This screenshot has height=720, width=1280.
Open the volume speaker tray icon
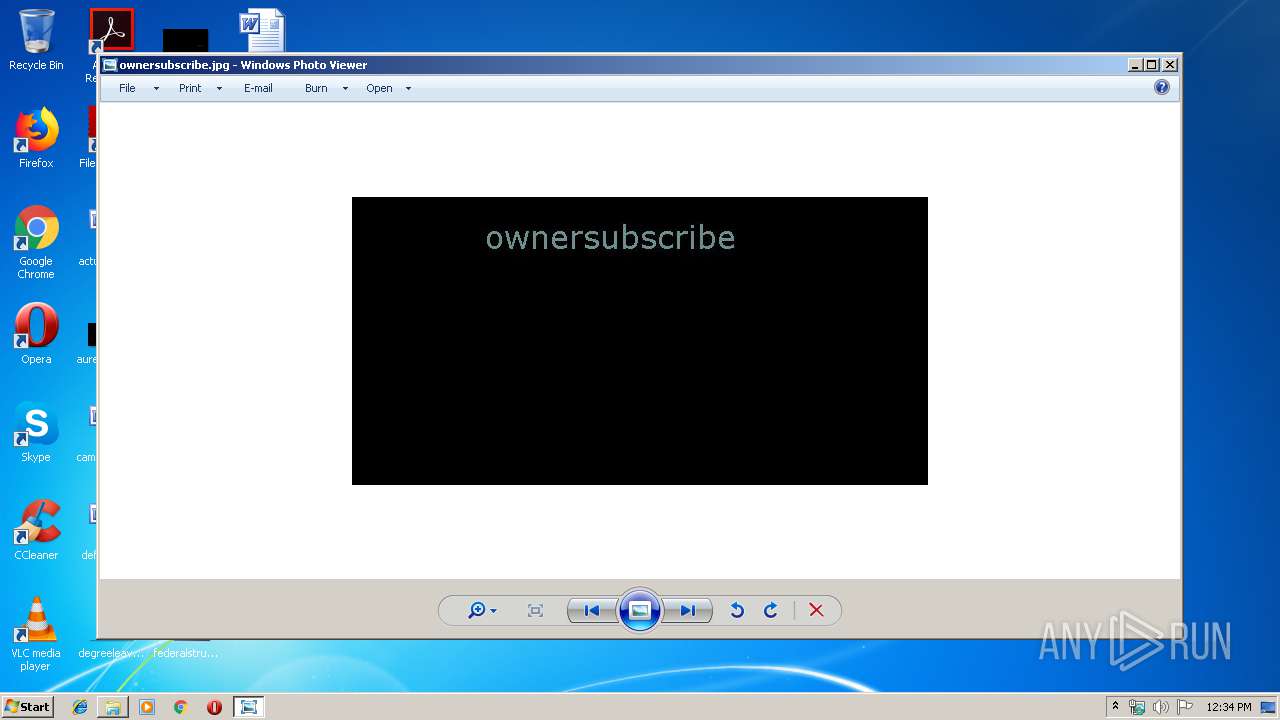[1161, 707]
